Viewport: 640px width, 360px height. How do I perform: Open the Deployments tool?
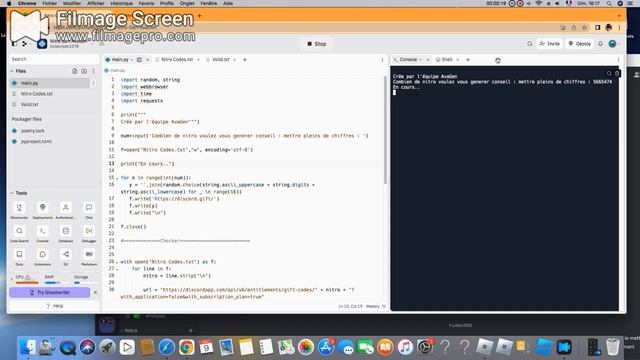[x=42, y=211]
